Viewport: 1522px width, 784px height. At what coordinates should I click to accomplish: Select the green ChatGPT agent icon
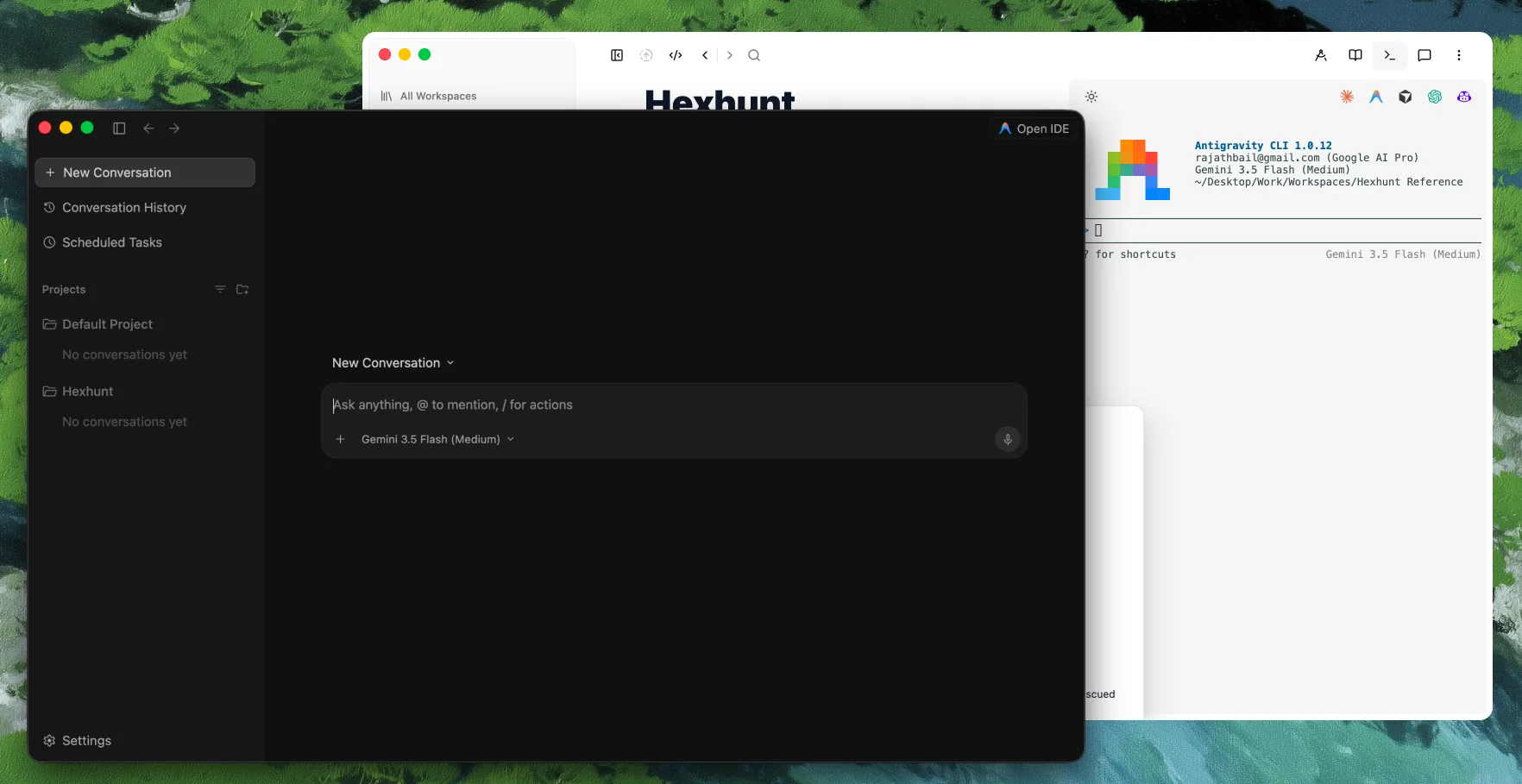pos(1435,97)
